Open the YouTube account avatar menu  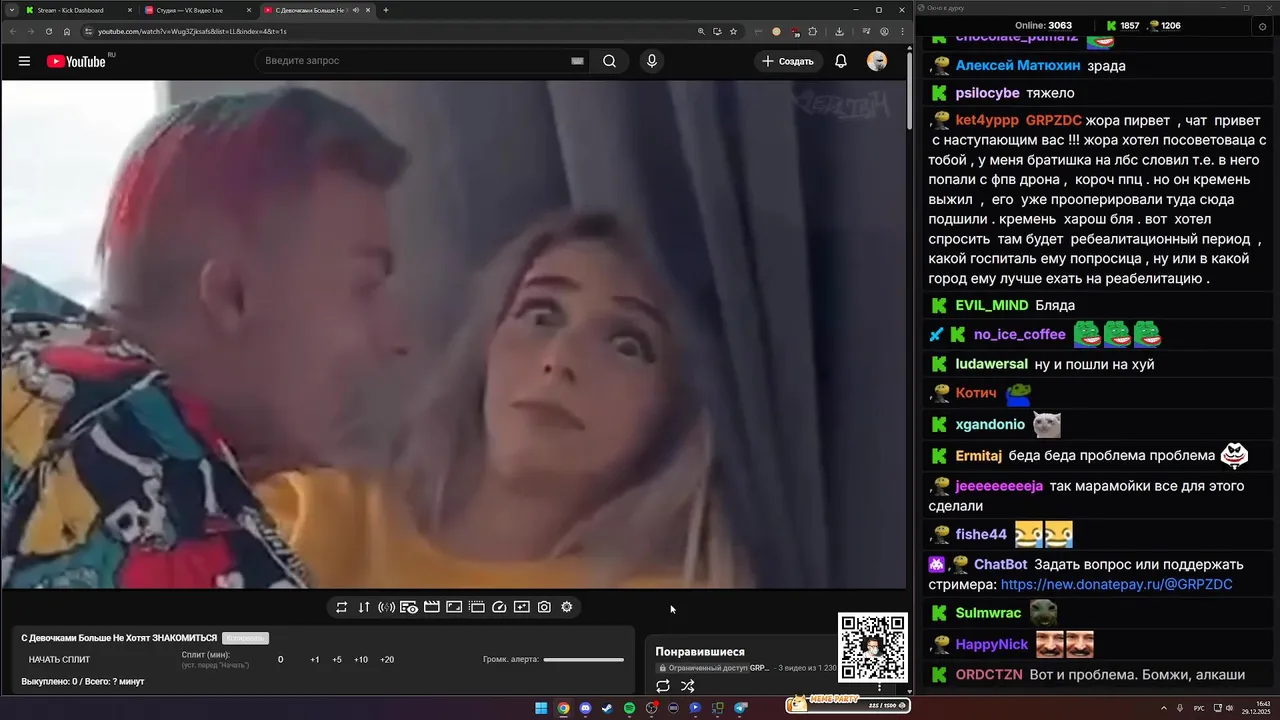(x=877, y=61)
